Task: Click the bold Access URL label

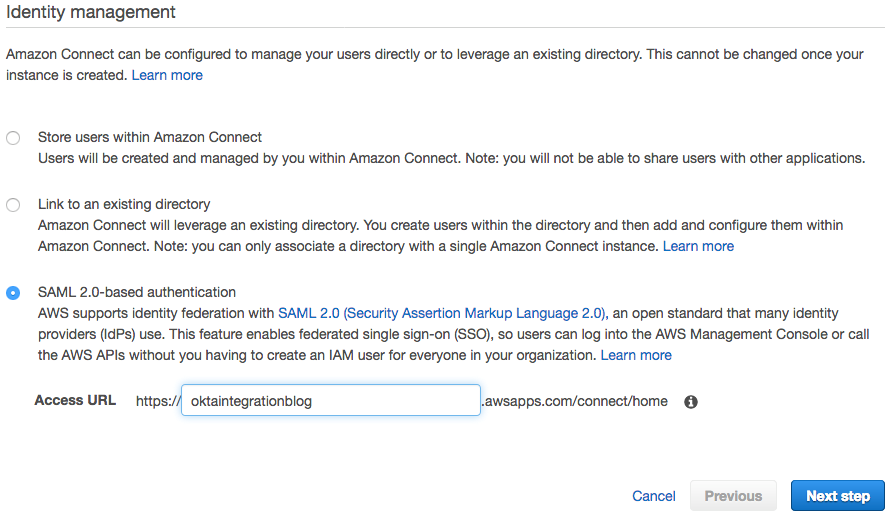Action: [x=75, y=400]
